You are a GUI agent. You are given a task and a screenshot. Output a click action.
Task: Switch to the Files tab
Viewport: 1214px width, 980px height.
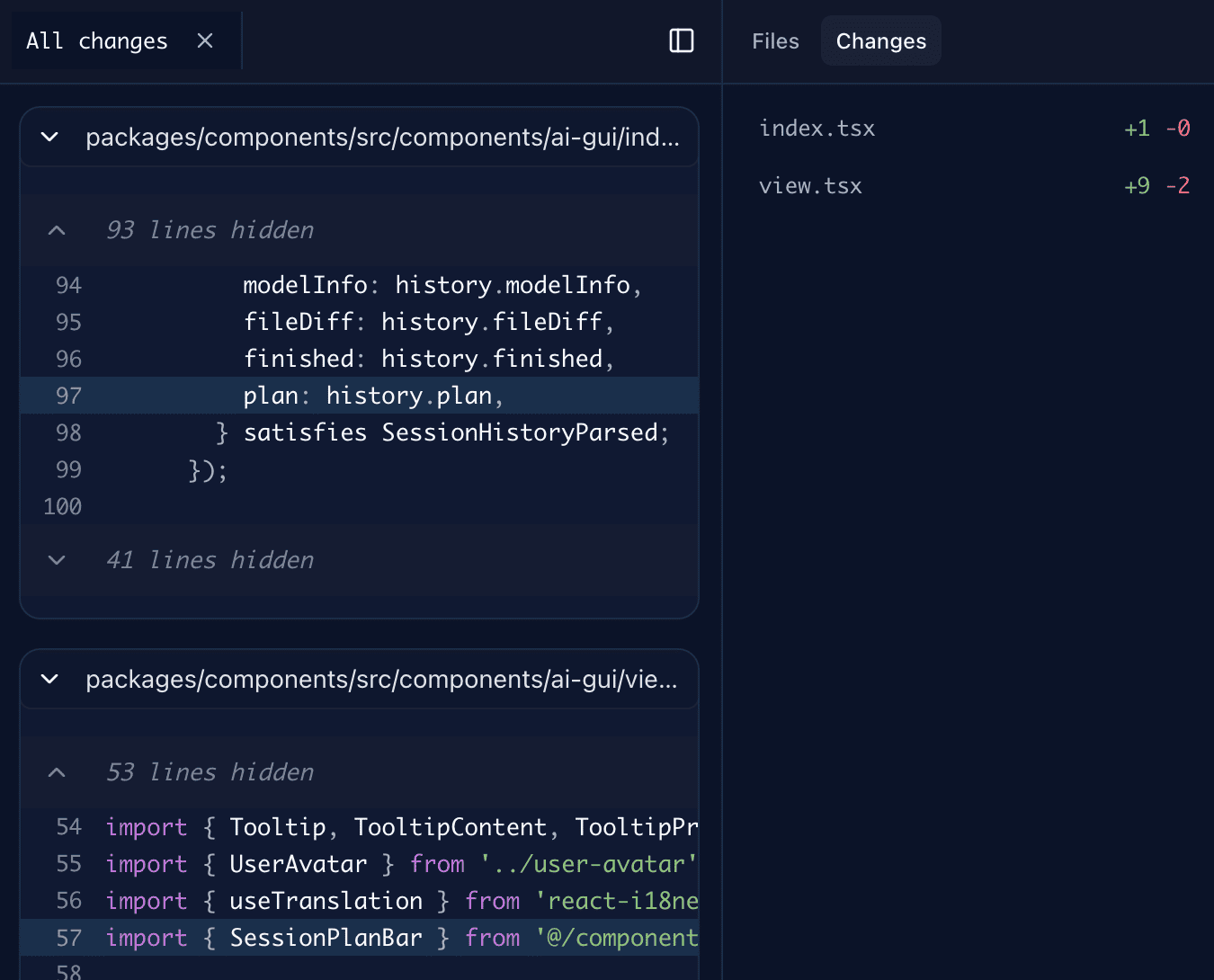775,40
